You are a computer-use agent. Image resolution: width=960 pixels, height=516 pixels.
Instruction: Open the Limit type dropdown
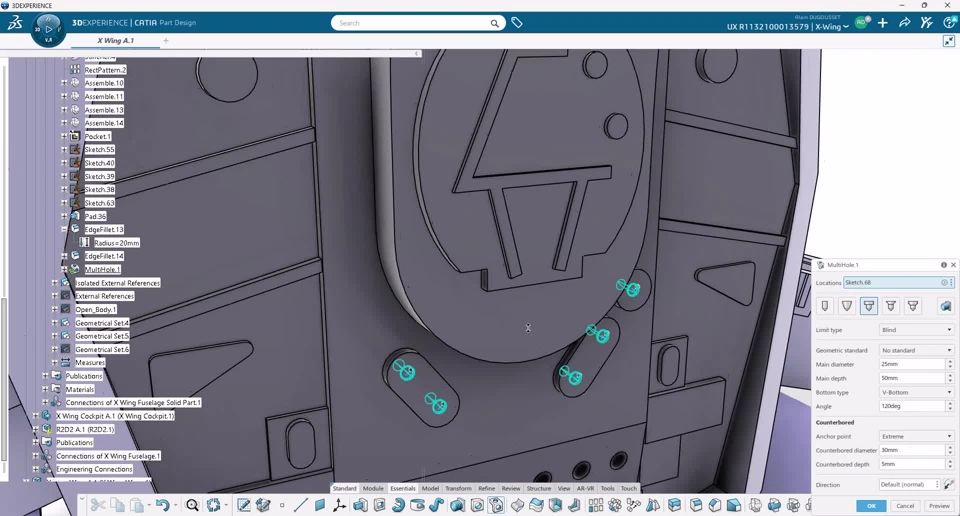[x=917, y=330]
